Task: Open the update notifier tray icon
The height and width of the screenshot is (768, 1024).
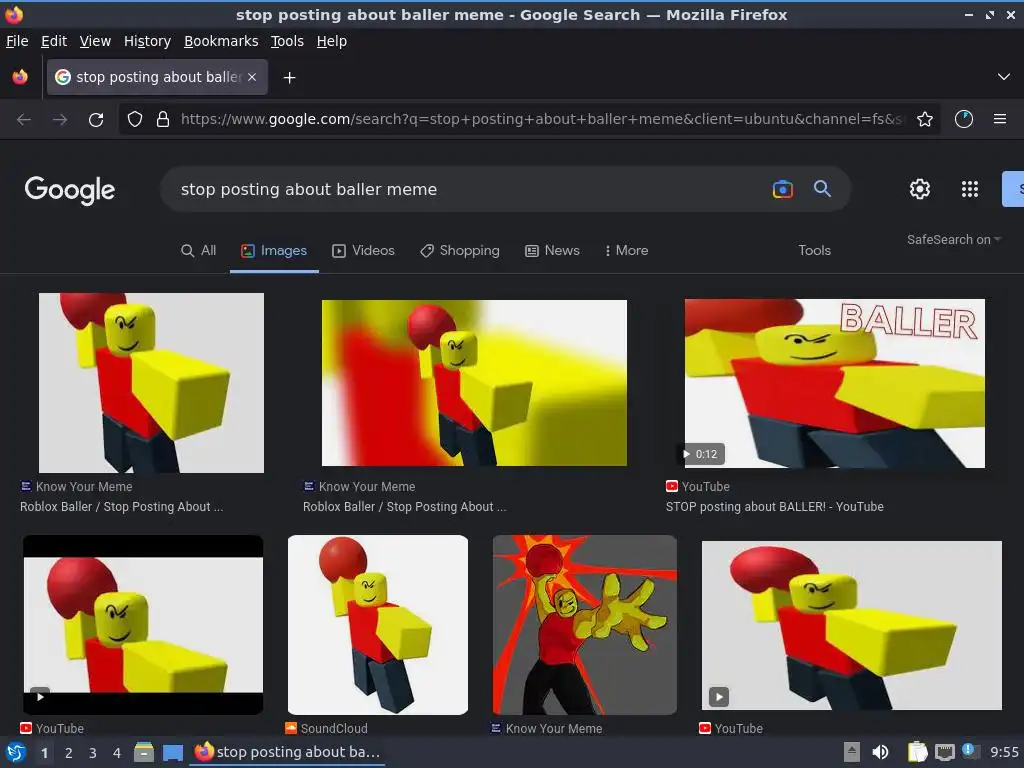Action: coord(970,752)
